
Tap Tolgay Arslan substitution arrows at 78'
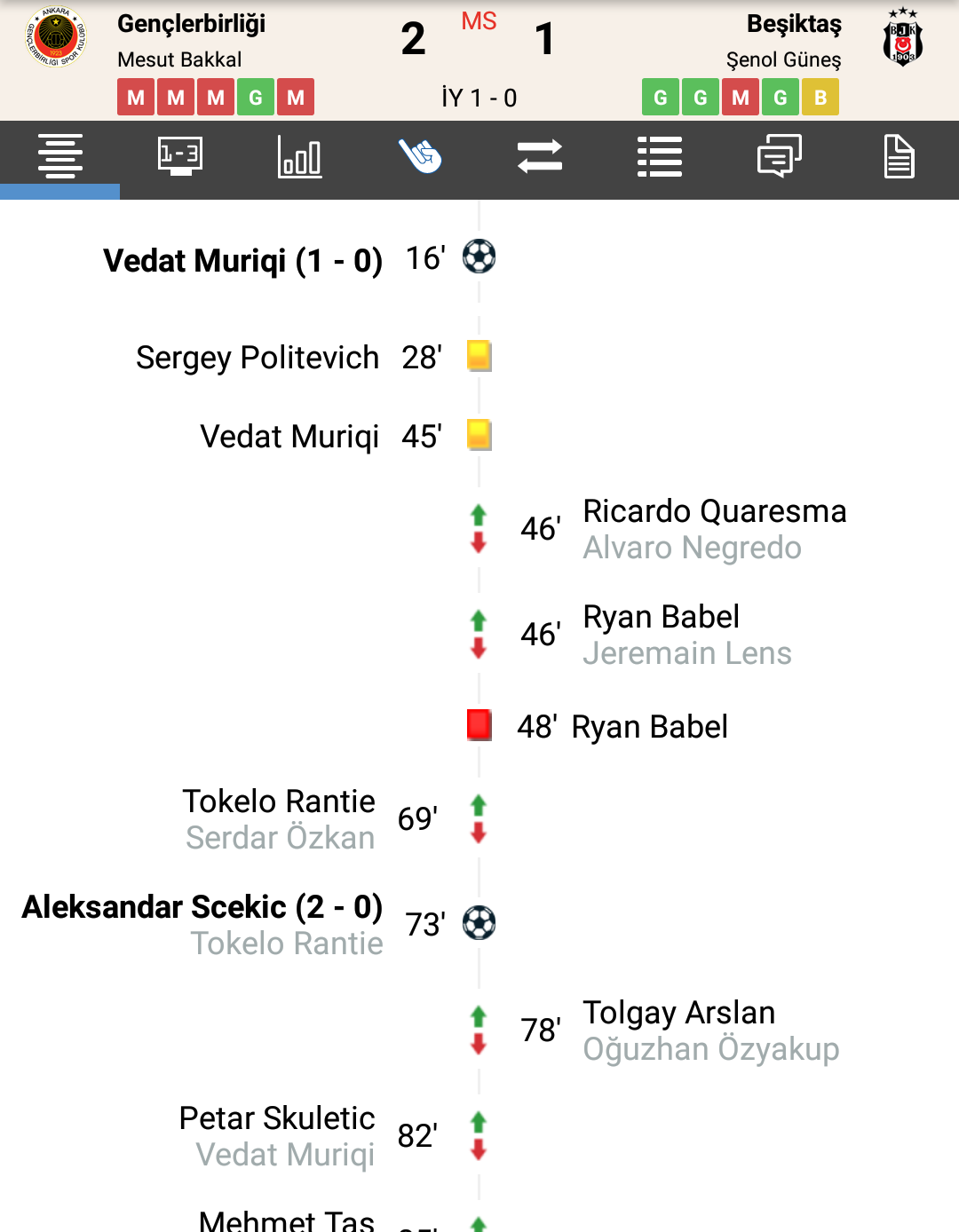(479, 1030)
